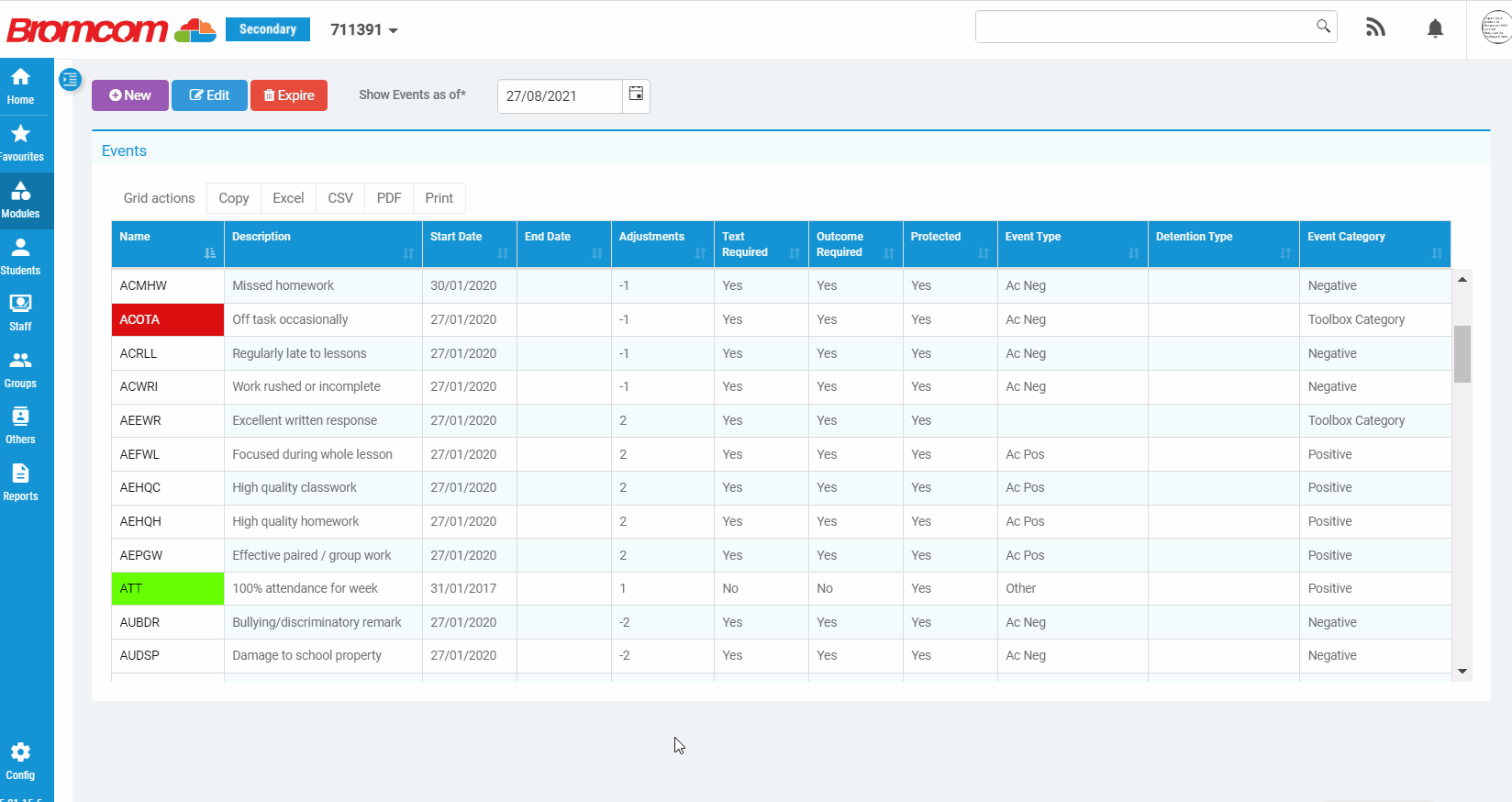1512x802 pixels.
Task: Click the notifications bell icon
Action: pyautogui.click(x=1435, y=28)
